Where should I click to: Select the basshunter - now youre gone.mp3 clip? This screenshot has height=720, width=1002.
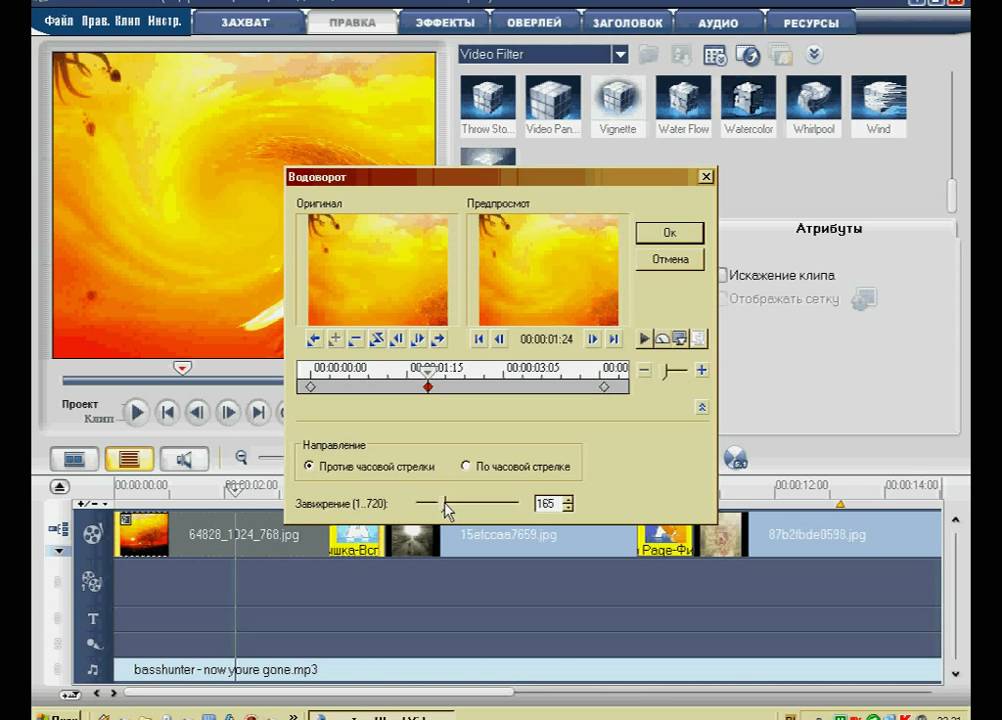(x=527, y=670)
